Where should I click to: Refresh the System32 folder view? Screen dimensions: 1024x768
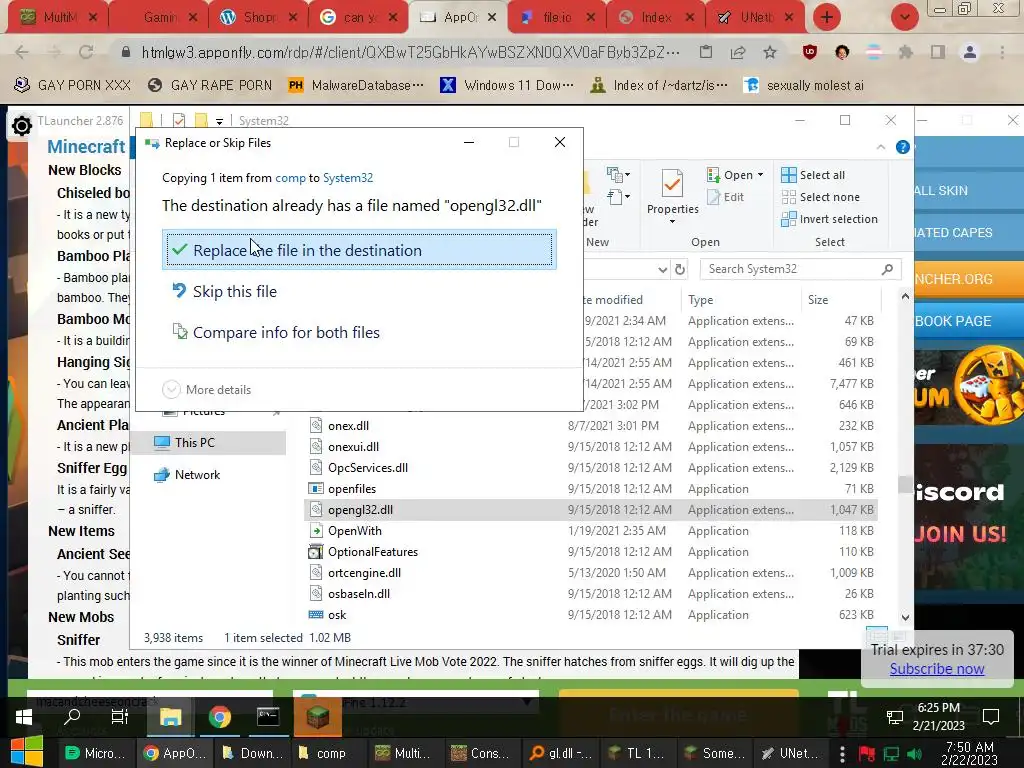pyautogui.click(x=680, y=269)
